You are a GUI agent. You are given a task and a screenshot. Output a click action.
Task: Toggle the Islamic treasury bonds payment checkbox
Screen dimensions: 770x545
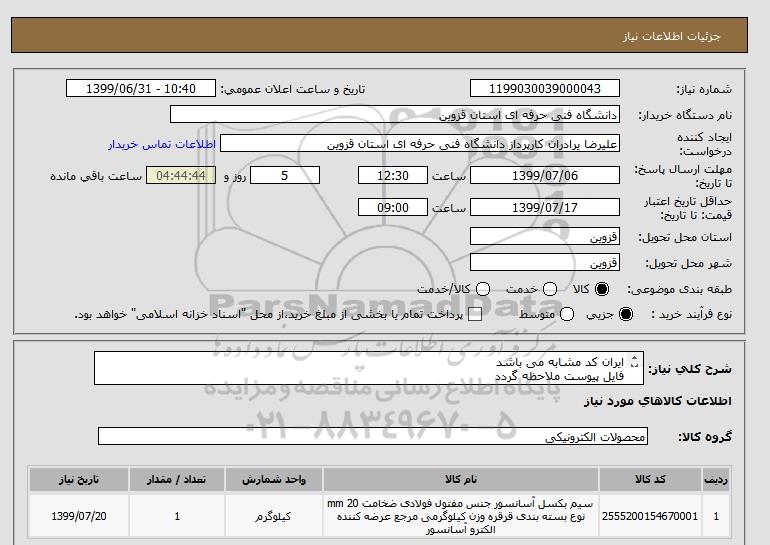pyautogui.click(x=475, y=315)
